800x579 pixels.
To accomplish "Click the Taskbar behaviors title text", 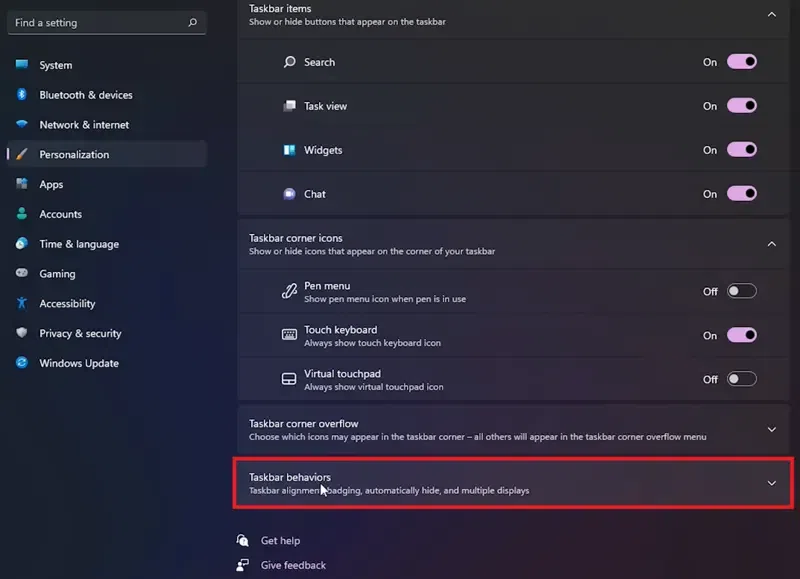I will point(290,477).
